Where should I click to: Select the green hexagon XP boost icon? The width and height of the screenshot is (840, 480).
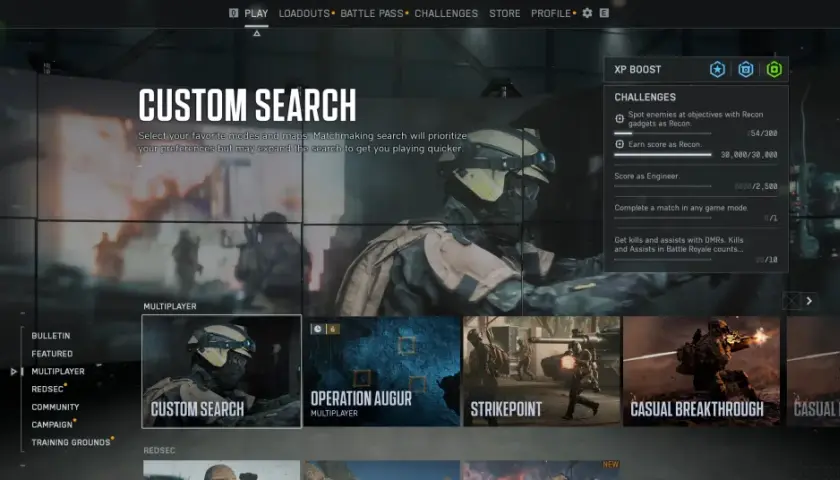pos(774,69)
